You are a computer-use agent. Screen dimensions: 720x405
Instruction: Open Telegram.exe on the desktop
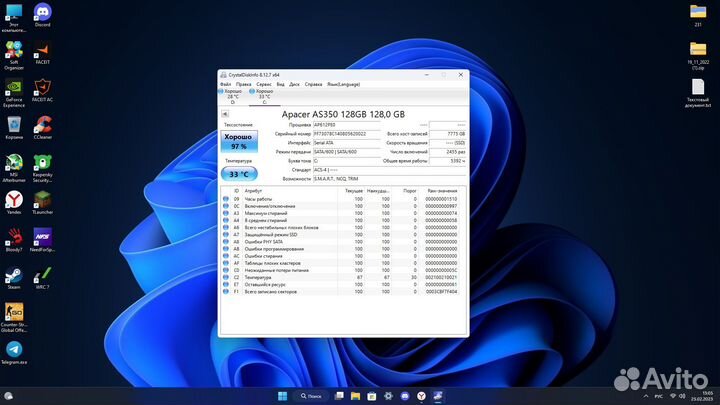(14, 350)
